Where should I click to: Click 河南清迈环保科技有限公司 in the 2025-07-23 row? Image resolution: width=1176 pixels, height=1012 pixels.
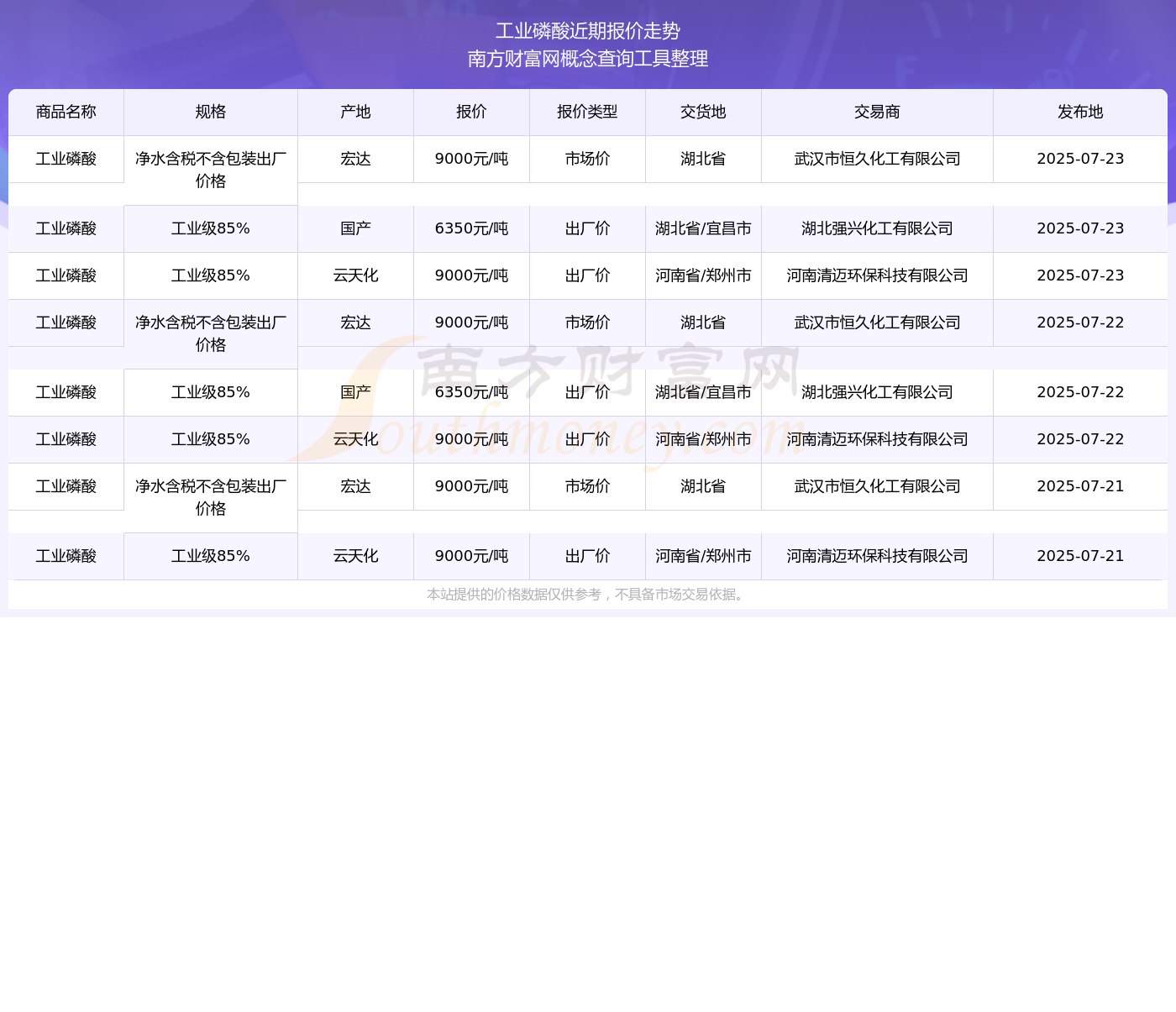[878, 275]
